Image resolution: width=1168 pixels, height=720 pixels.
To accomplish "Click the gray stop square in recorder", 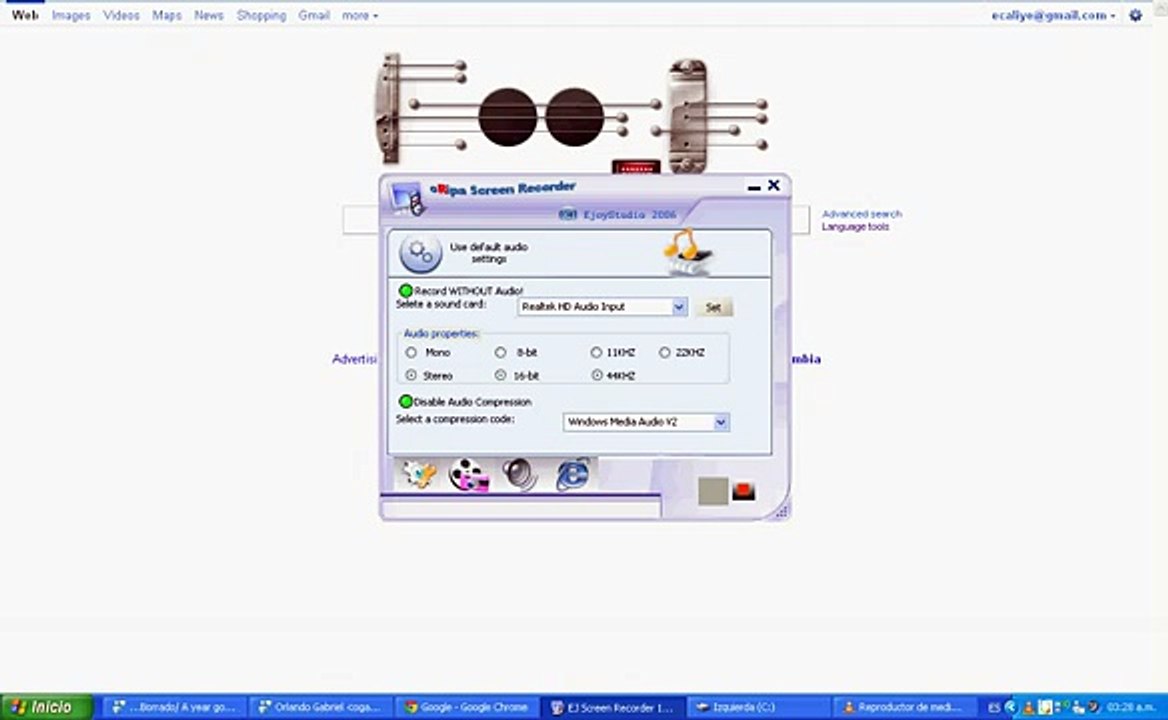I will pos(713,491).
